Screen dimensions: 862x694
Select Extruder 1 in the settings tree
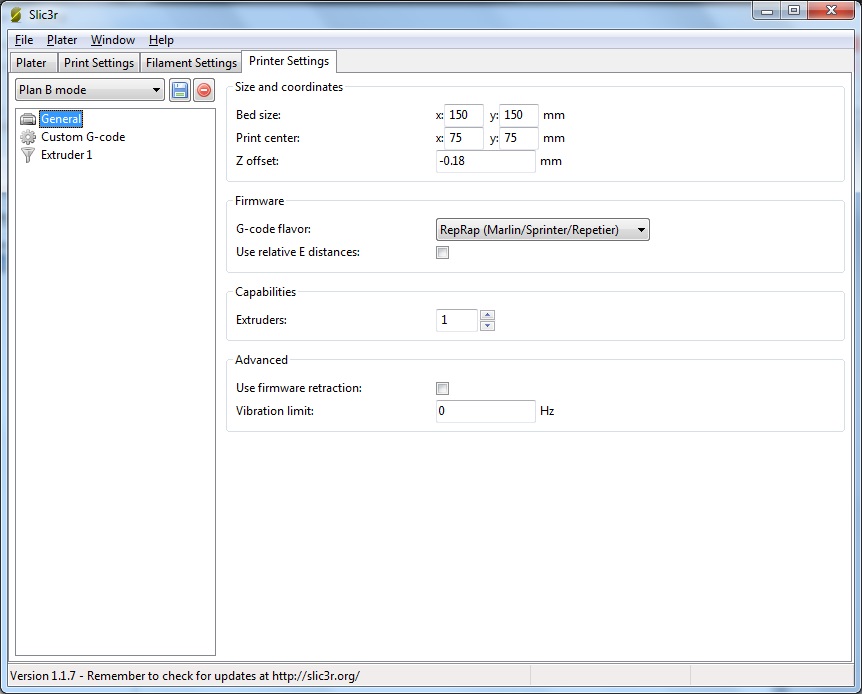click(67, 155)
